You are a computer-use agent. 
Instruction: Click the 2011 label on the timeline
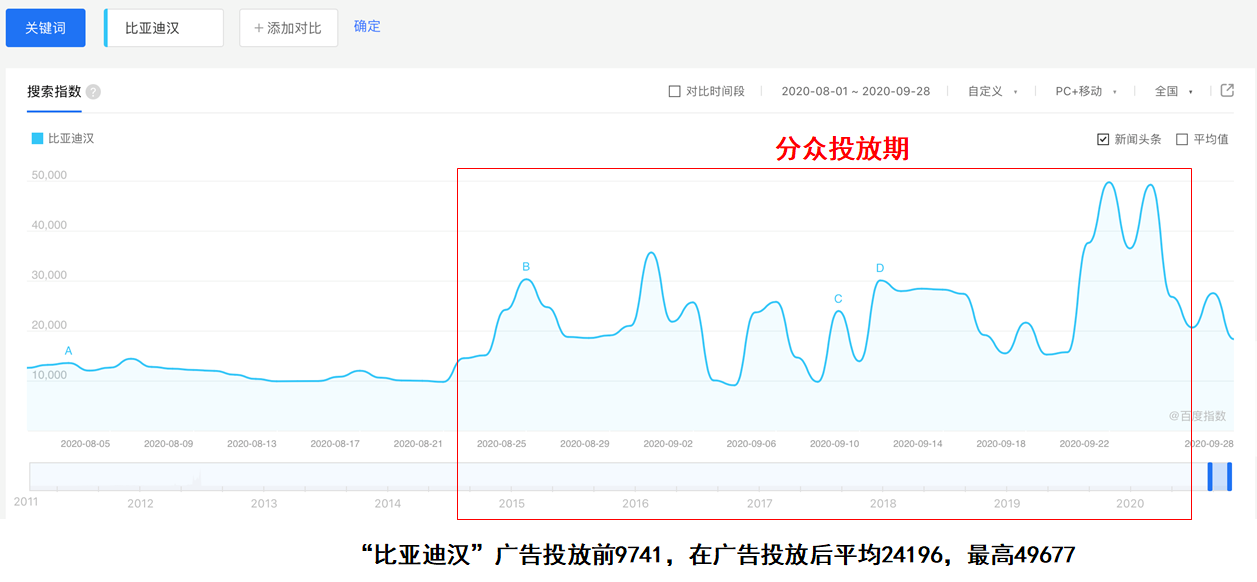tap(26, 501)
